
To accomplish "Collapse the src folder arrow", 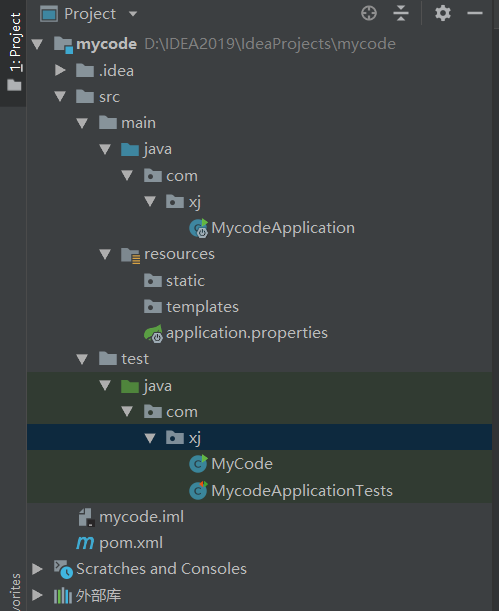I will 60,97.
